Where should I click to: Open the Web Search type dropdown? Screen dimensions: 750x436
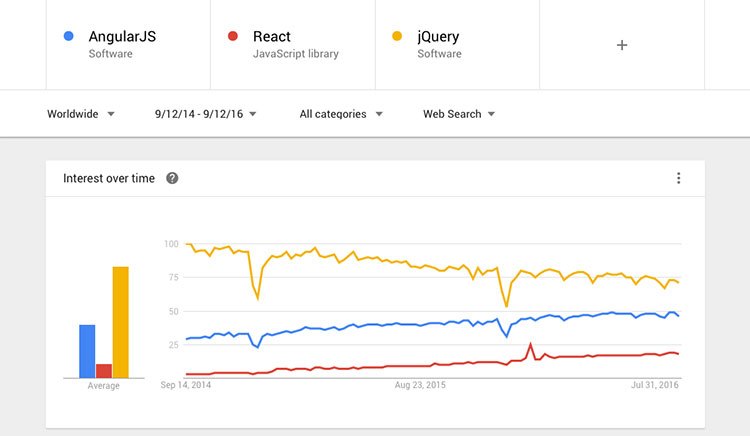point(459,114)
